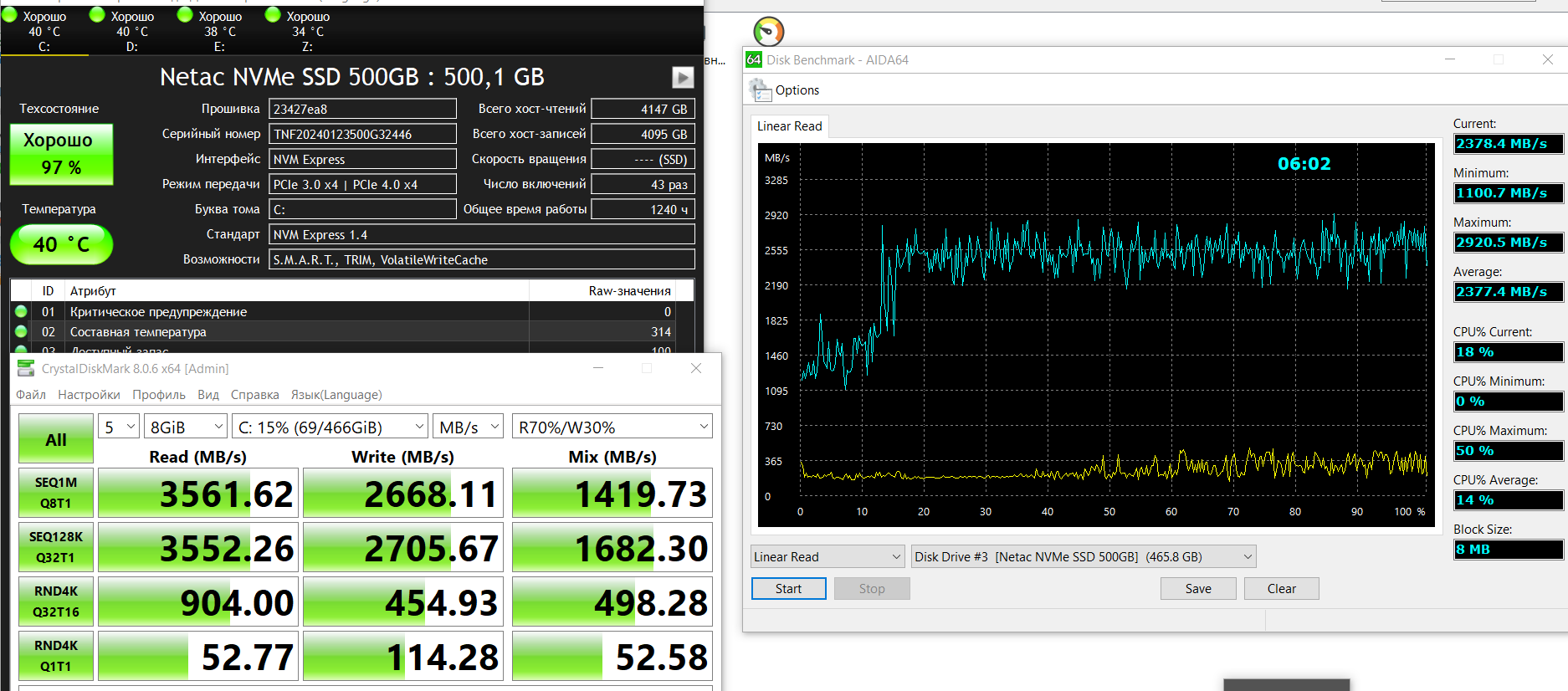Click the 'Raw-значения' column header
Image resolution: width=1568 pixels, height=691 pixels.
(602, 290)
